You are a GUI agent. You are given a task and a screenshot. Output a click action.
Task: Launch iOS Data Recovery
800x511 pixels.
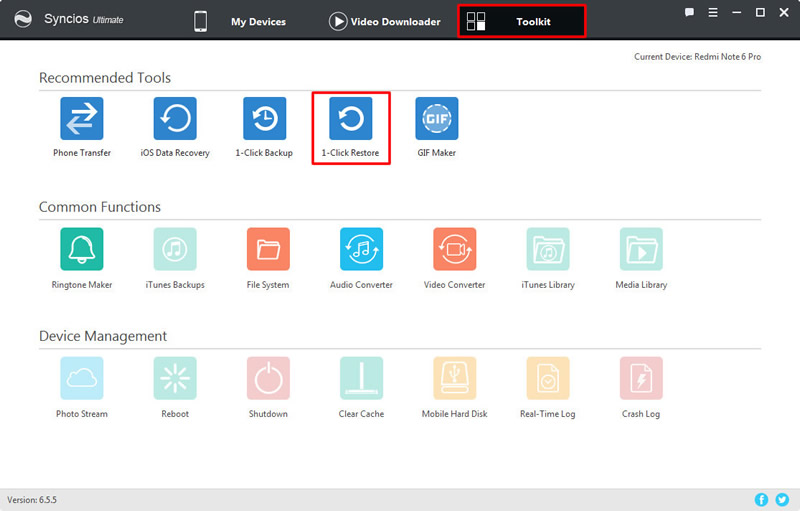click(175, 118)
